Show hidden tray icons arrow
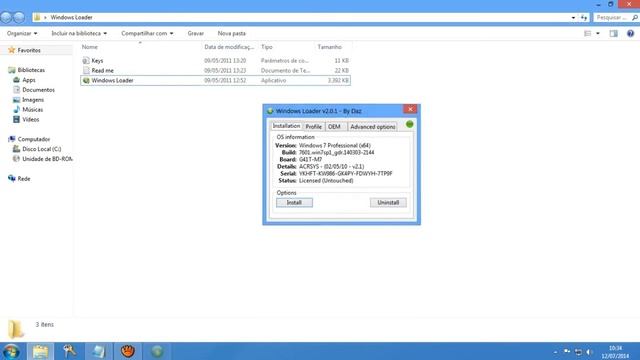The height and width of the screenshot is (360, 640). [x=556, y=352]
